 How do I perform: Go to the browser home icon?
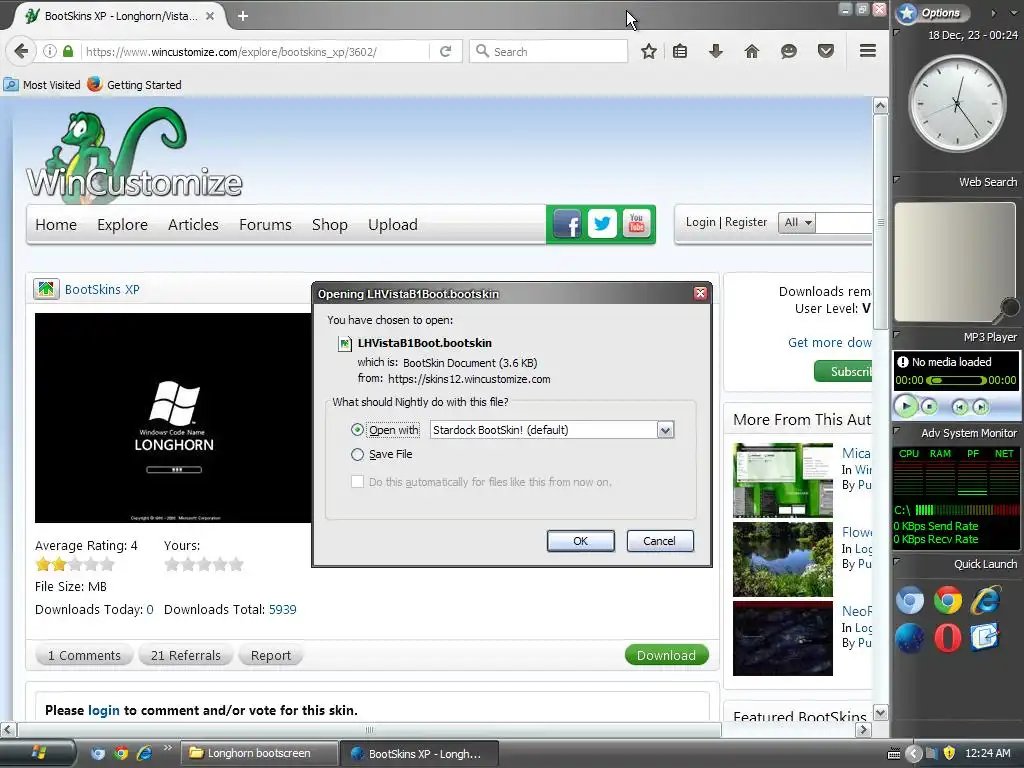point(752,51)
